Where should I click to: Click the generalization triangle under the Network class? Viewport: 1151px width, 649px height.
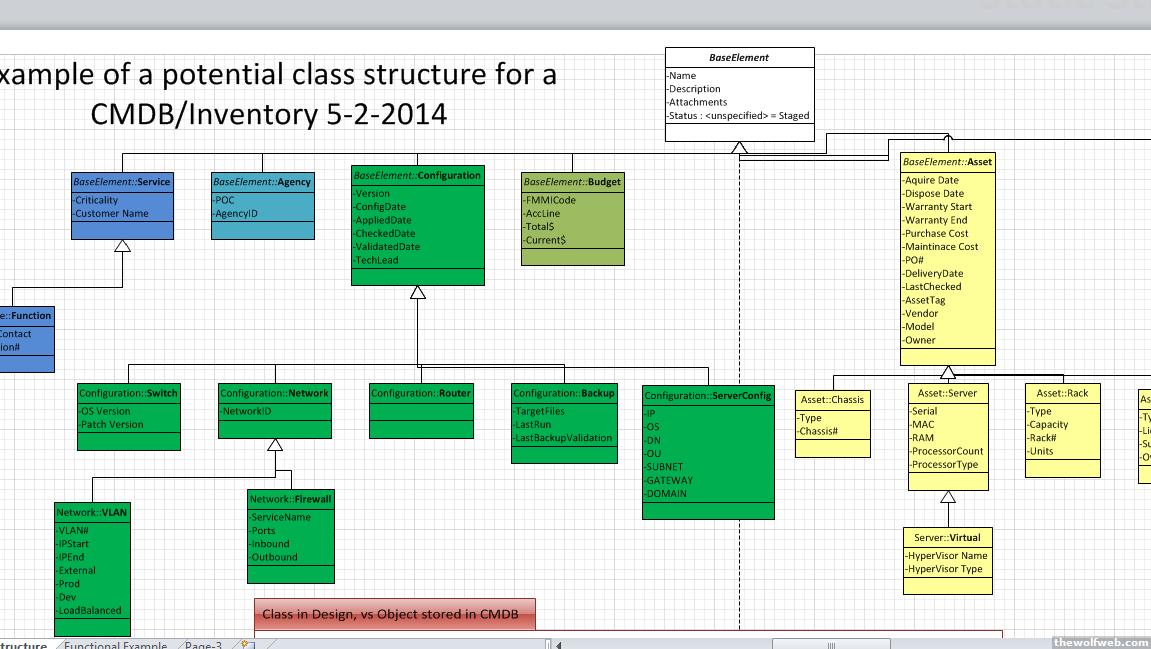(x=276, y=445)
